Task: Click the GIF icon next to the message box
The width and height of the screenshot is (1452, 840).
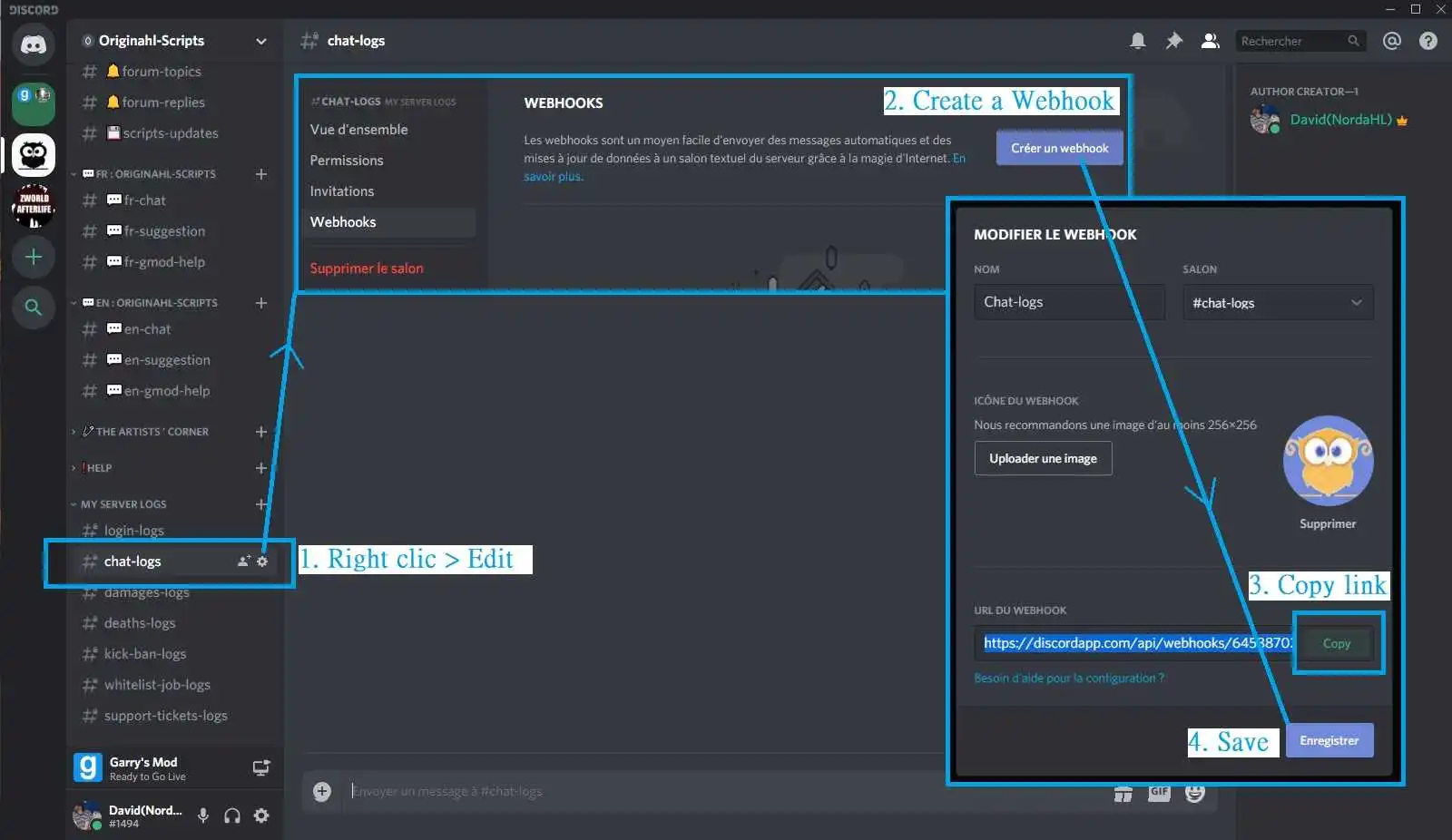Action: click(1159, 791)
